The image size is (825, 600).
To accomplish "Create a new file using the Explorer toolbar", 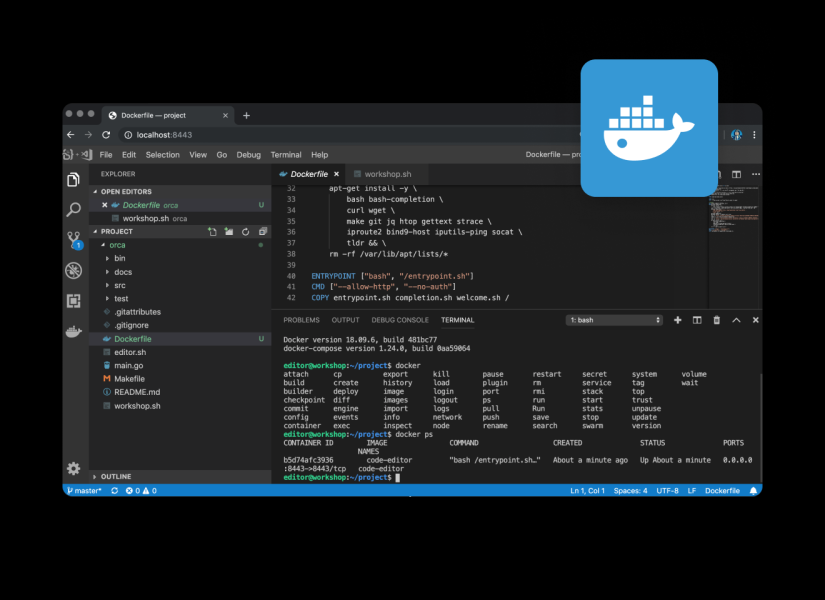I will pyautogui.click(x=212, y=231).
